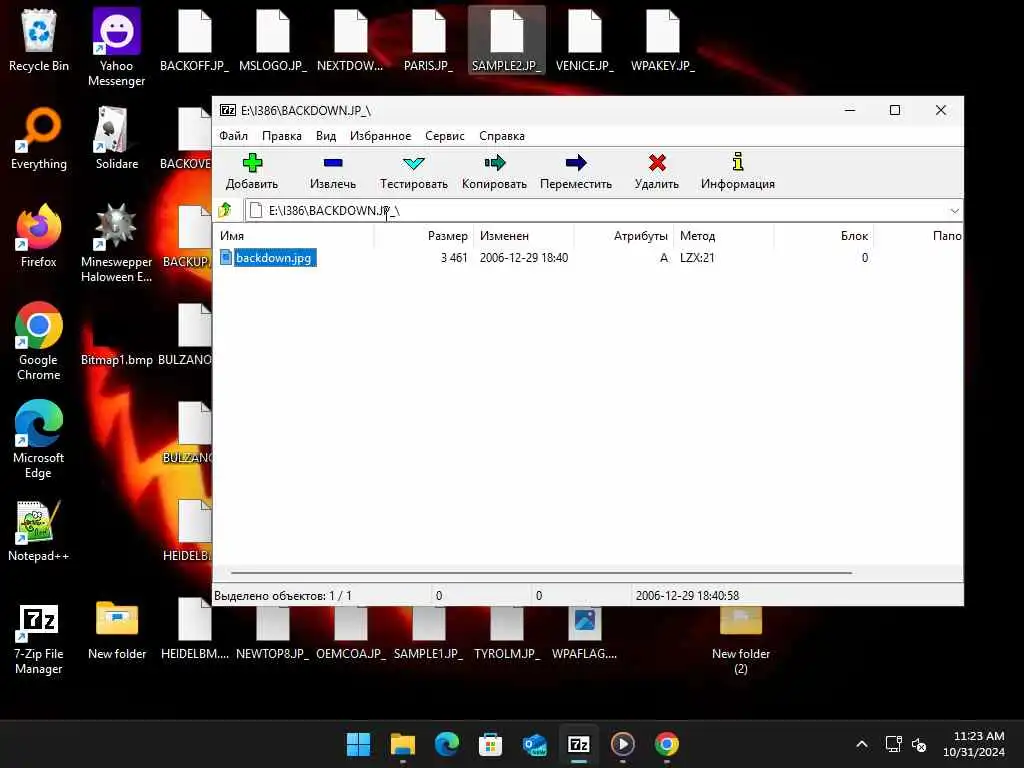Click the 2006-12-29 18:40 modified date cell
Viewport: 1024px width, 768px height.
click(x=524, y=258)
